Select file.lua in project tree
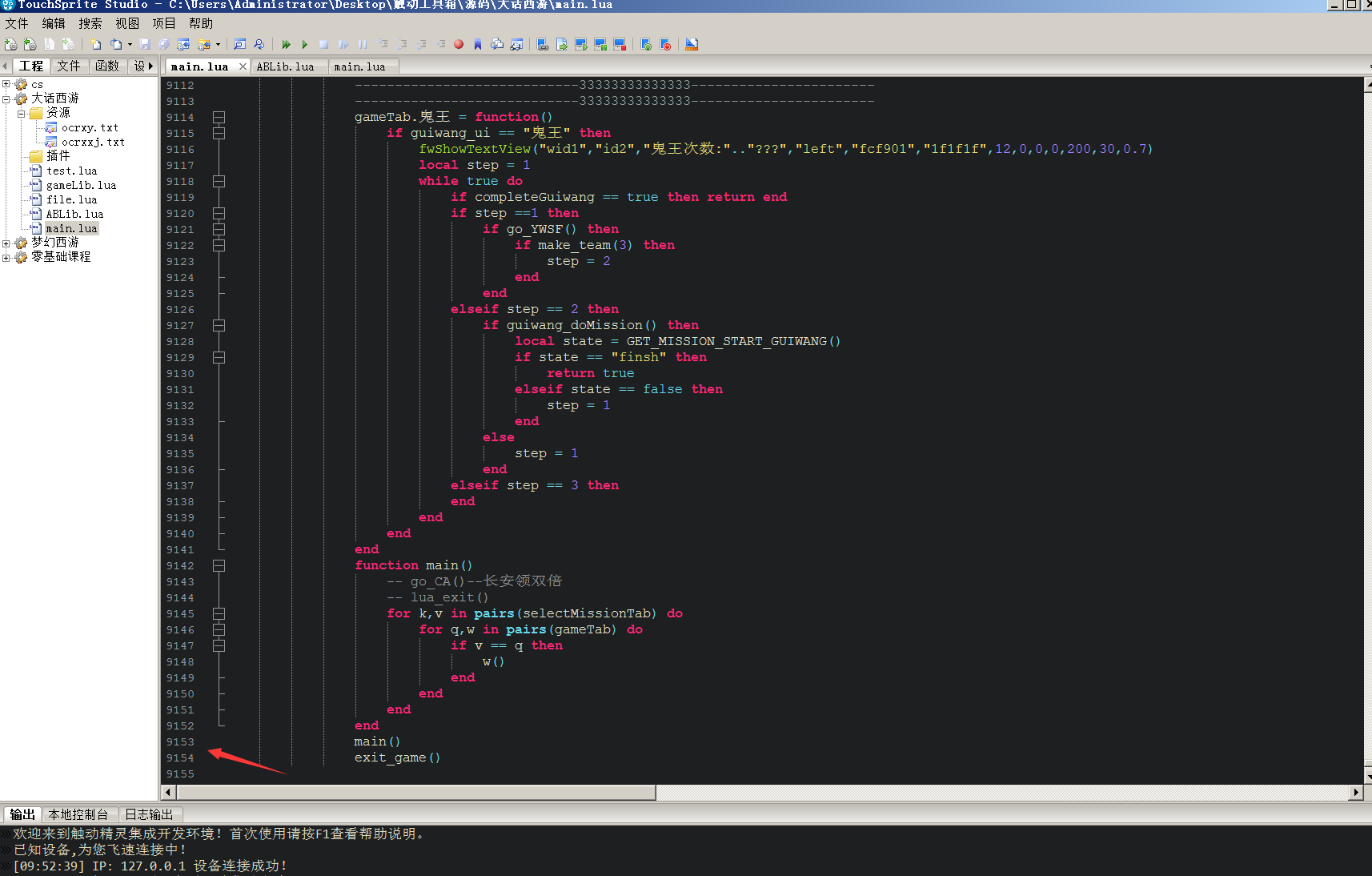Image resolution: width=1372 pixels, height=876 pixels. (x=71, y=199)
